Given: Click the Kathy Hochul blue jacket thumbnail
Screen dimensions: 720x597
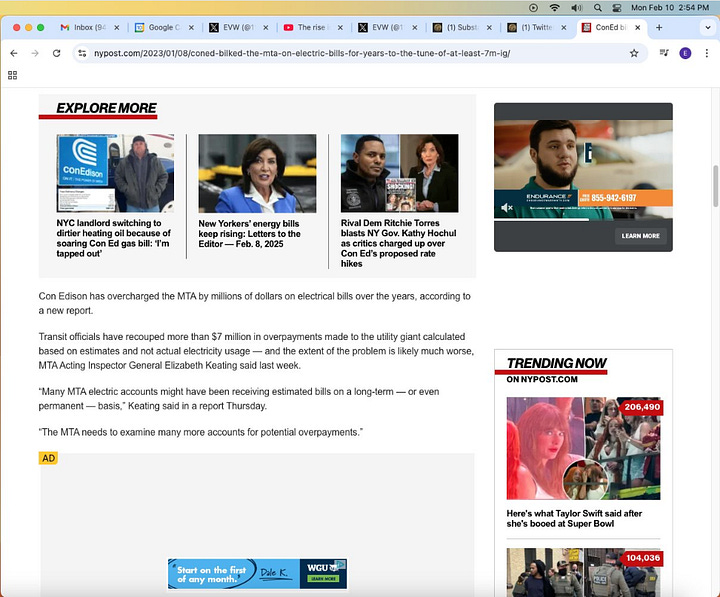Looking at the screenshot, I should [x=257, y=173].
